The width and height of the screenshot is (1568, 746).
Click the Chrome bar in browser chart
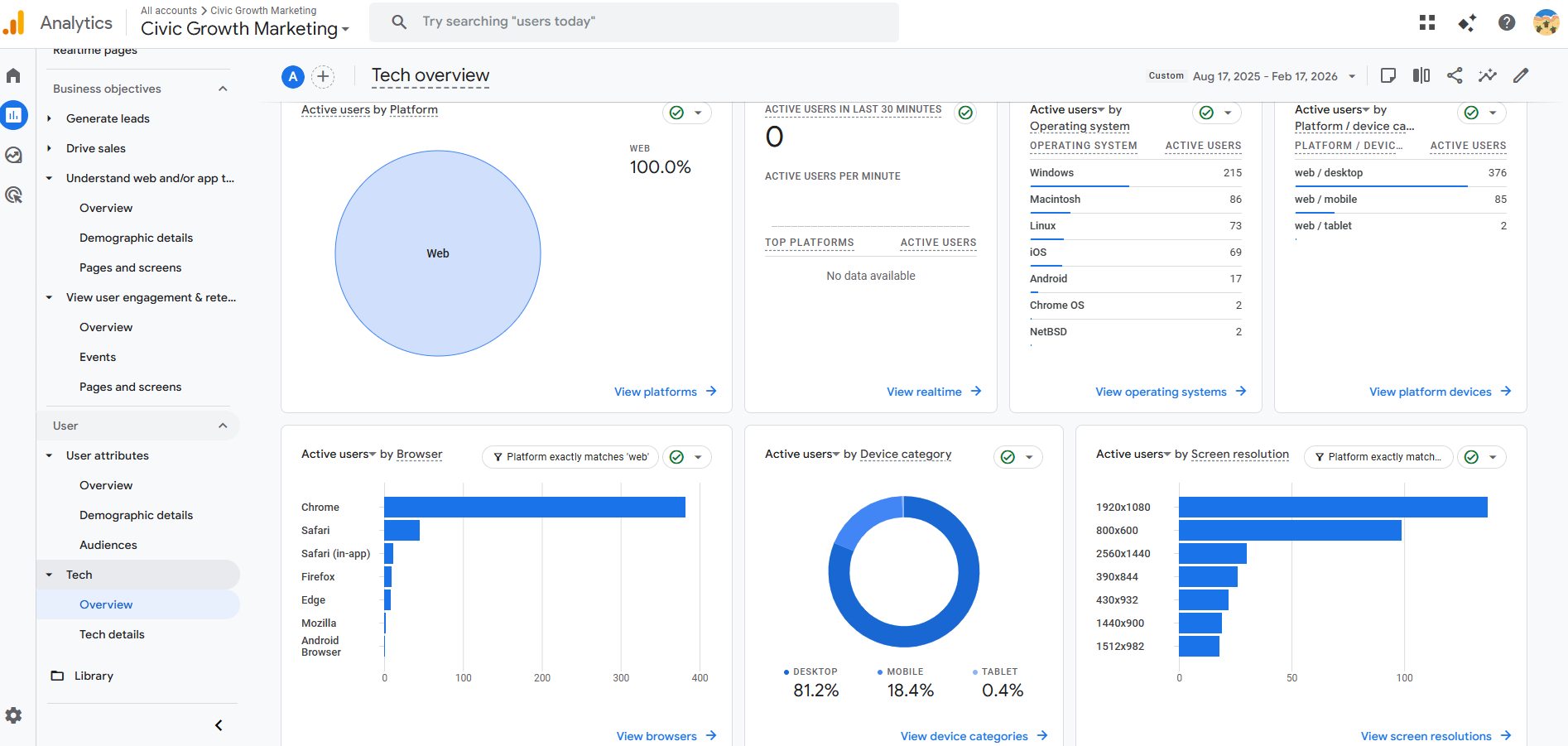(535, 507)
